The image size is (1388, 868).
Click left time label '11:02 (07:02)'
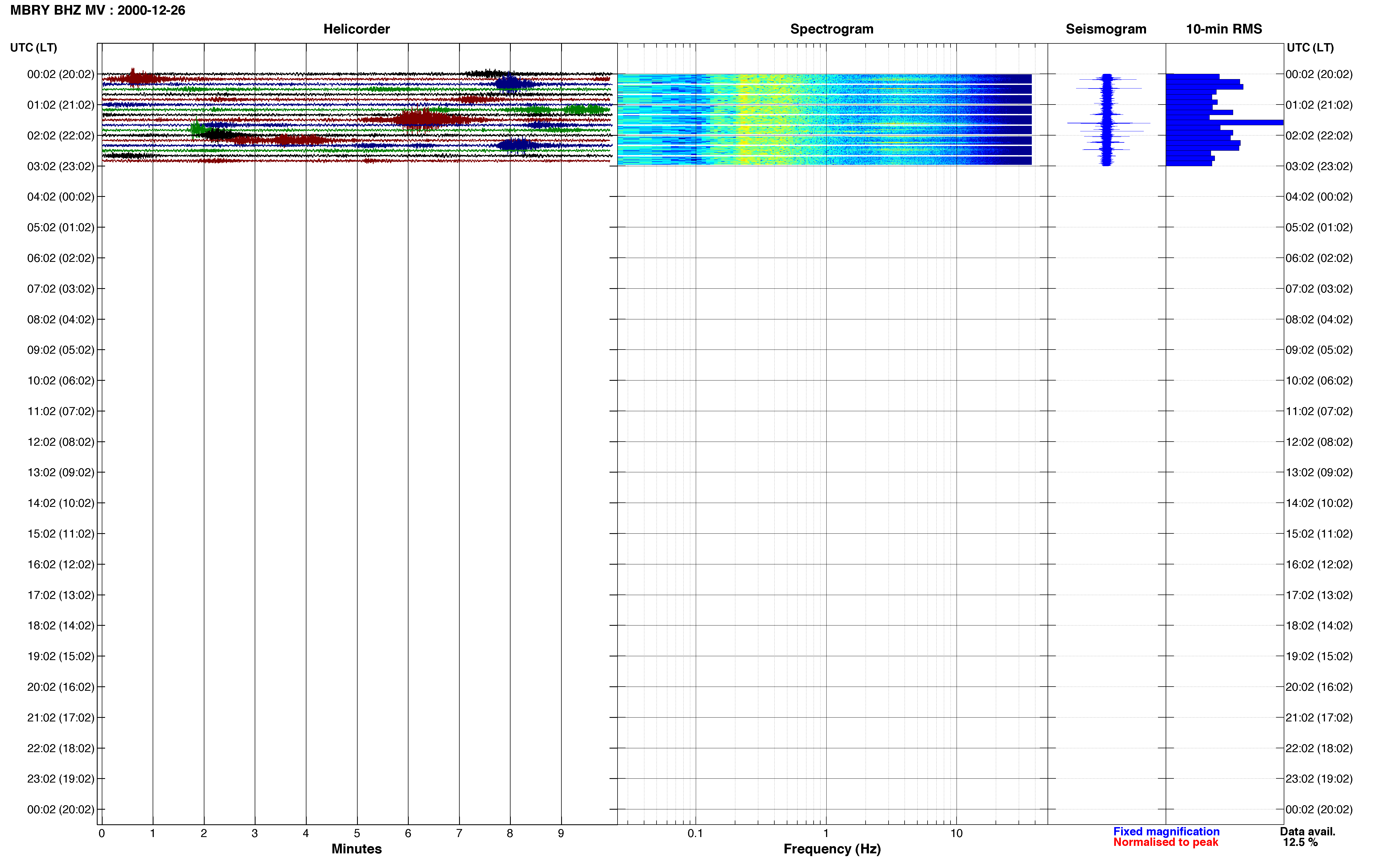(x=61, y=411)
